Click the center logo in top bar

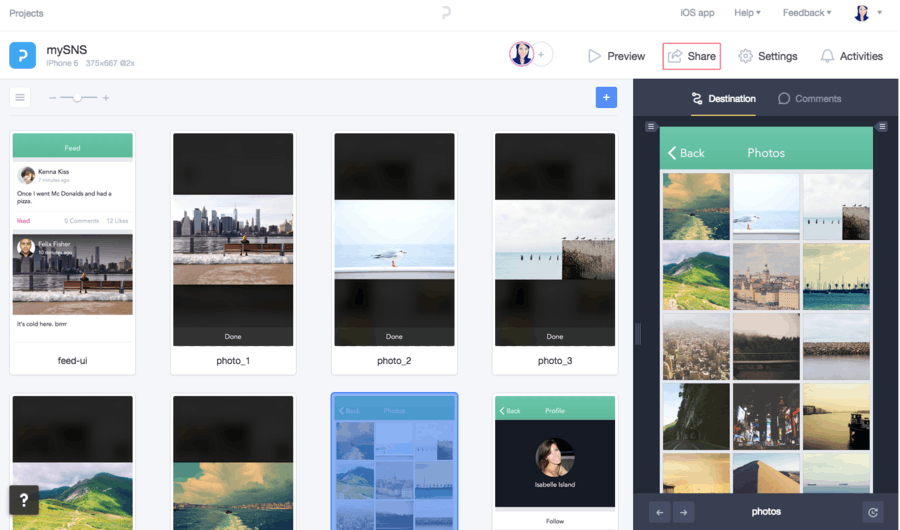(447, 13)
